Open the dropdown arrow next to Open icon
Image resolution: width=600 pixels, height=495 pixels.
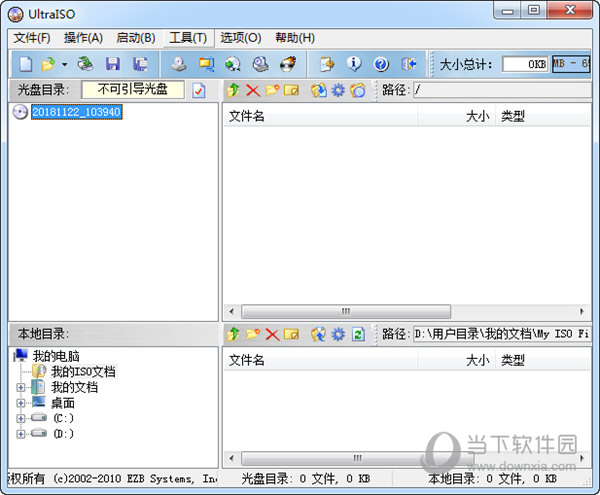64,64
